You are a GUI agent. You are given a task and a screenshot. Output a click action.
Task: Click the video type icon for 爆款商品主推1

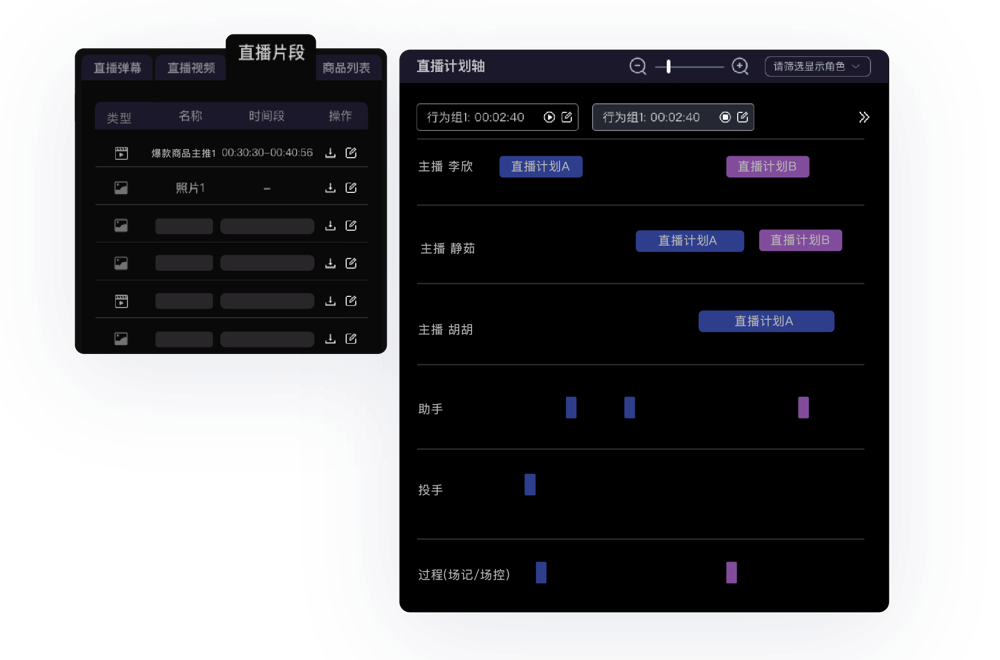click(x=121, y=153)
